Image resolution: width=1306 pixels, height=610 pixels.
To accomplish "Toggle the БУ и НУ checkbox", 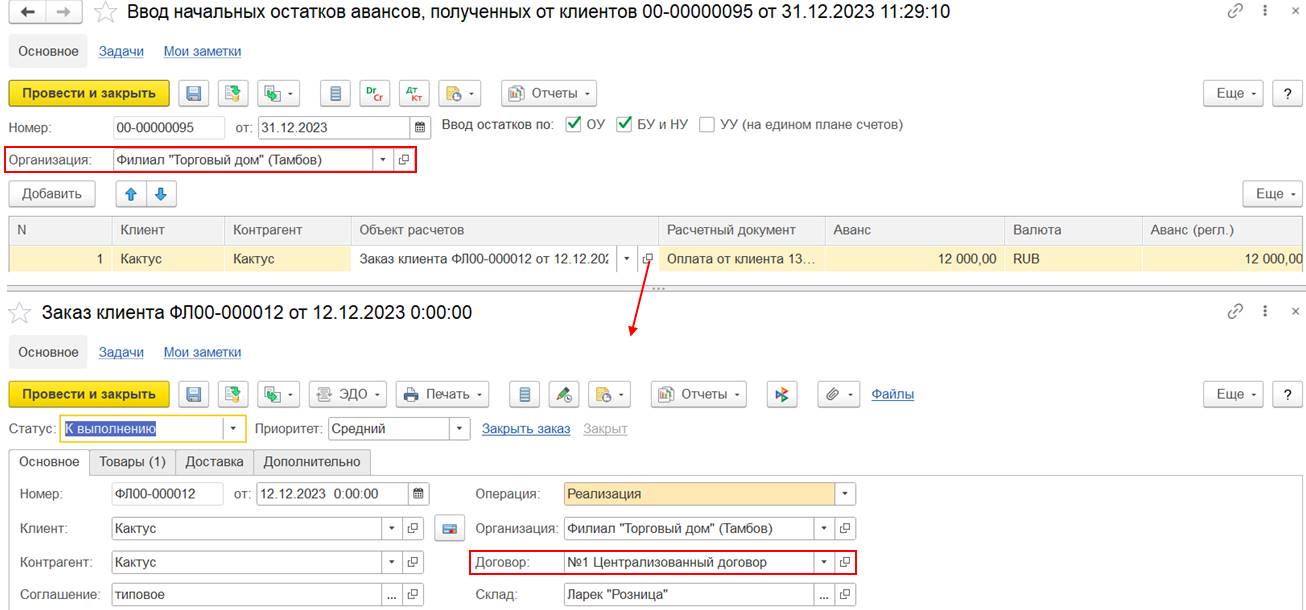I will (625, 125).
